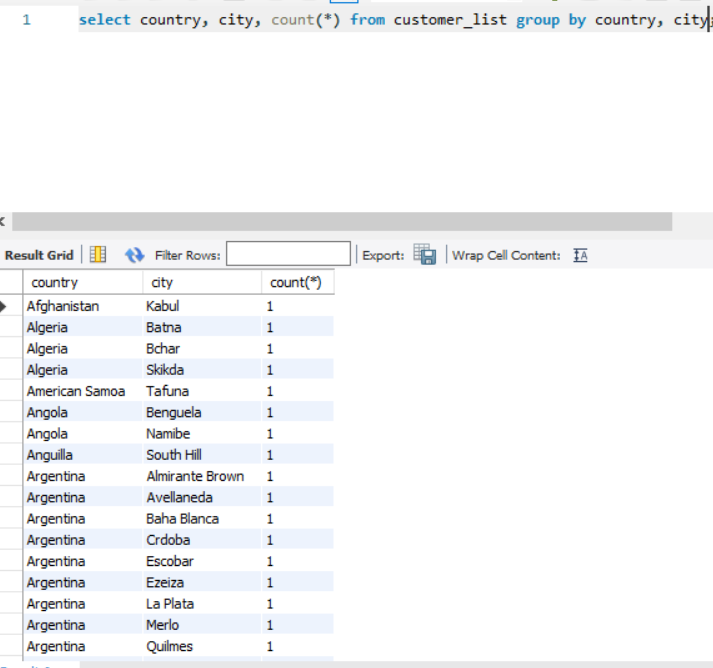The image size is (713, 668).
Task: Select the count cell in Quilmes row
Action: (x=298, y=646)
